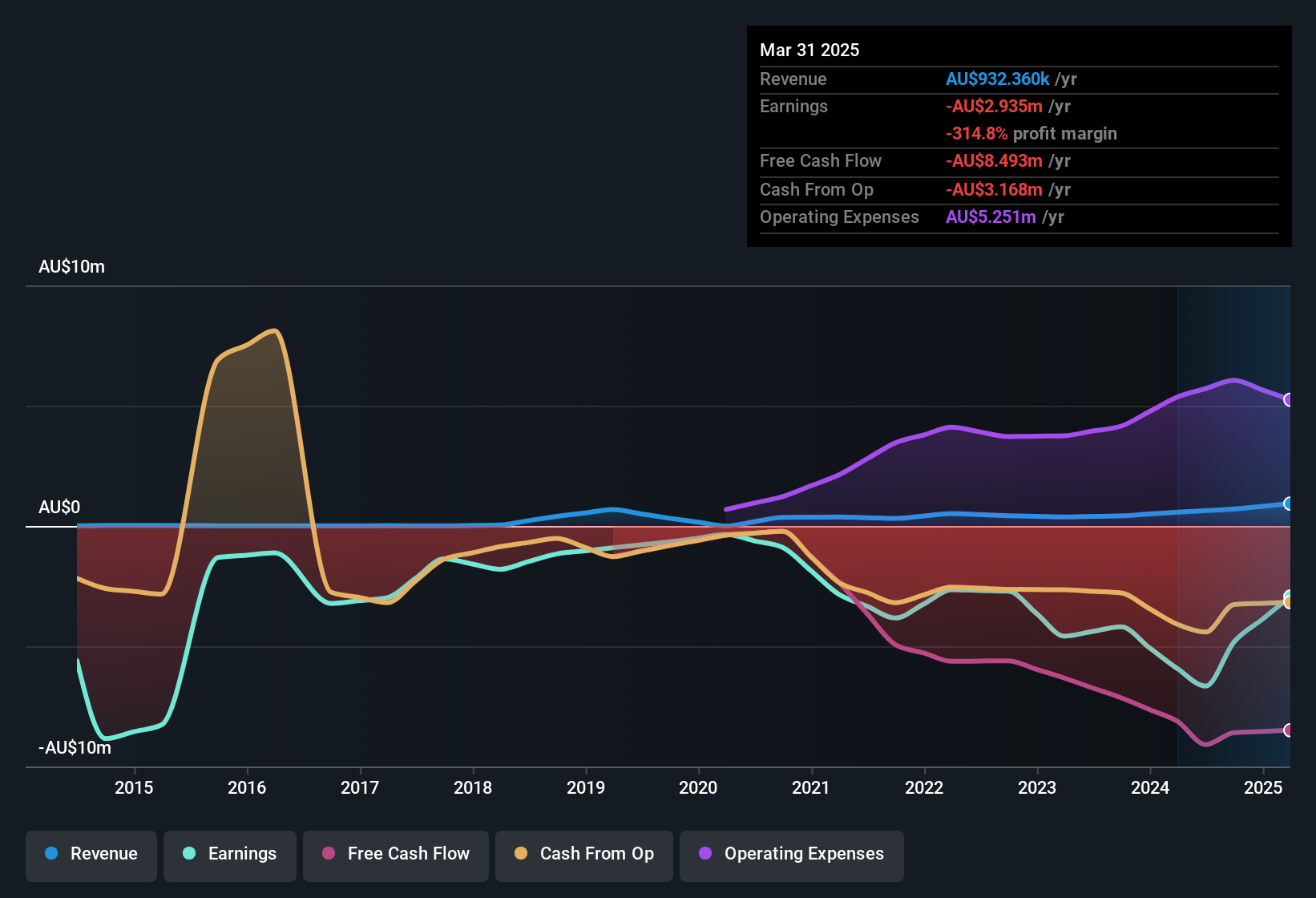The image size is (1316, 898).
Task: Click the orange Cash From Op endpoint marker
Action: coord(1289,602)
